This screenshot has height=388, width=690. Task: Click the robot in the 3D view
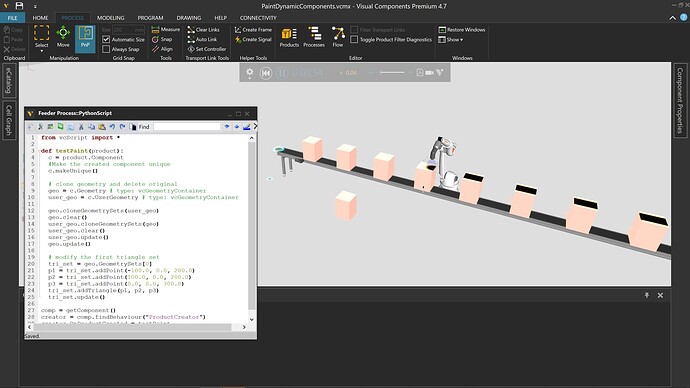click(444, 162)
